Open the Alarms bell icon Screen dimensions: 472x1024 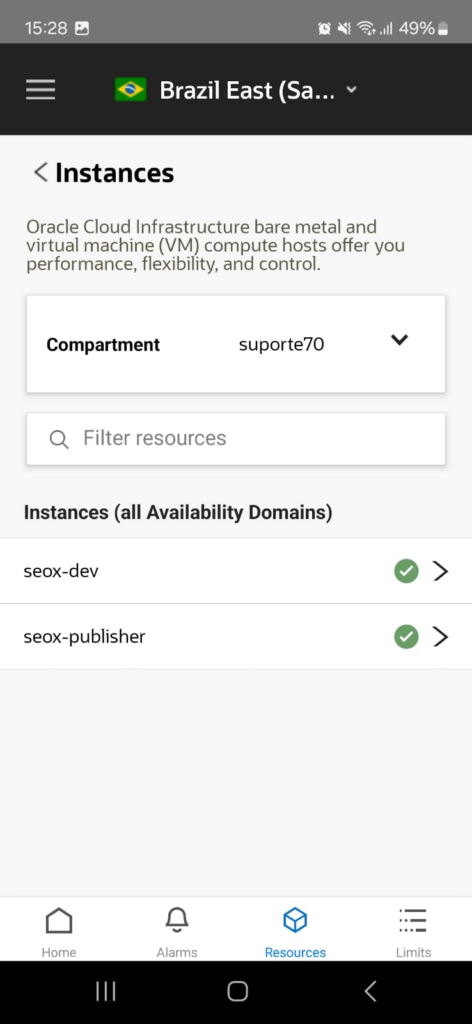(x=177, y=920)
